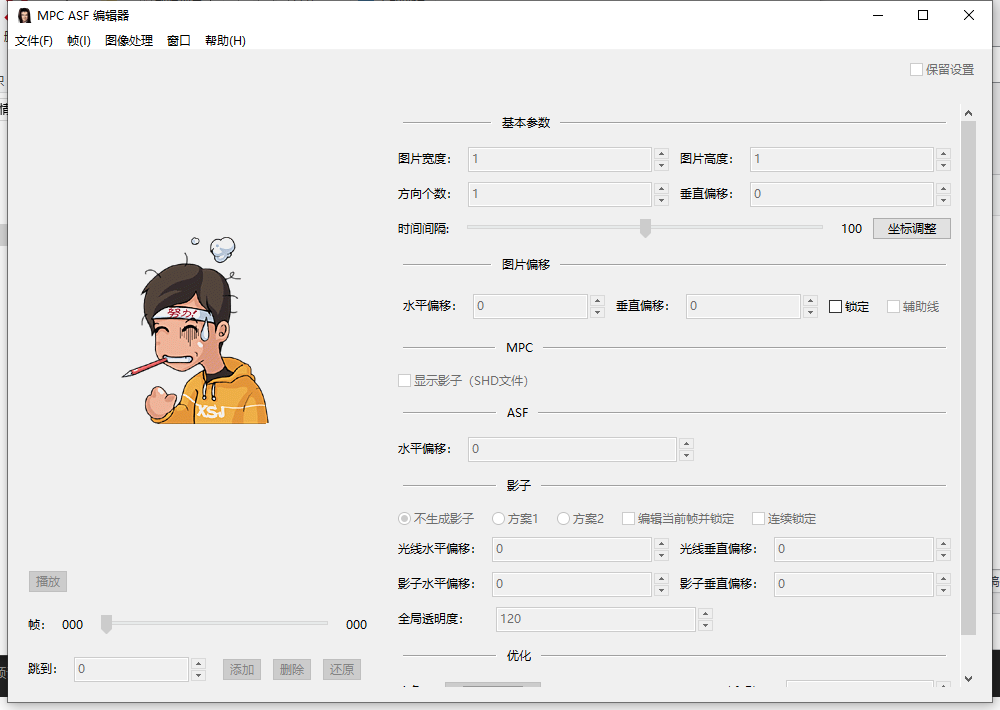Decrease 全局透明度 with down arrow
Image resolution: width=1000 pixels, height=710 pixels.
click(x=705, y=625)
